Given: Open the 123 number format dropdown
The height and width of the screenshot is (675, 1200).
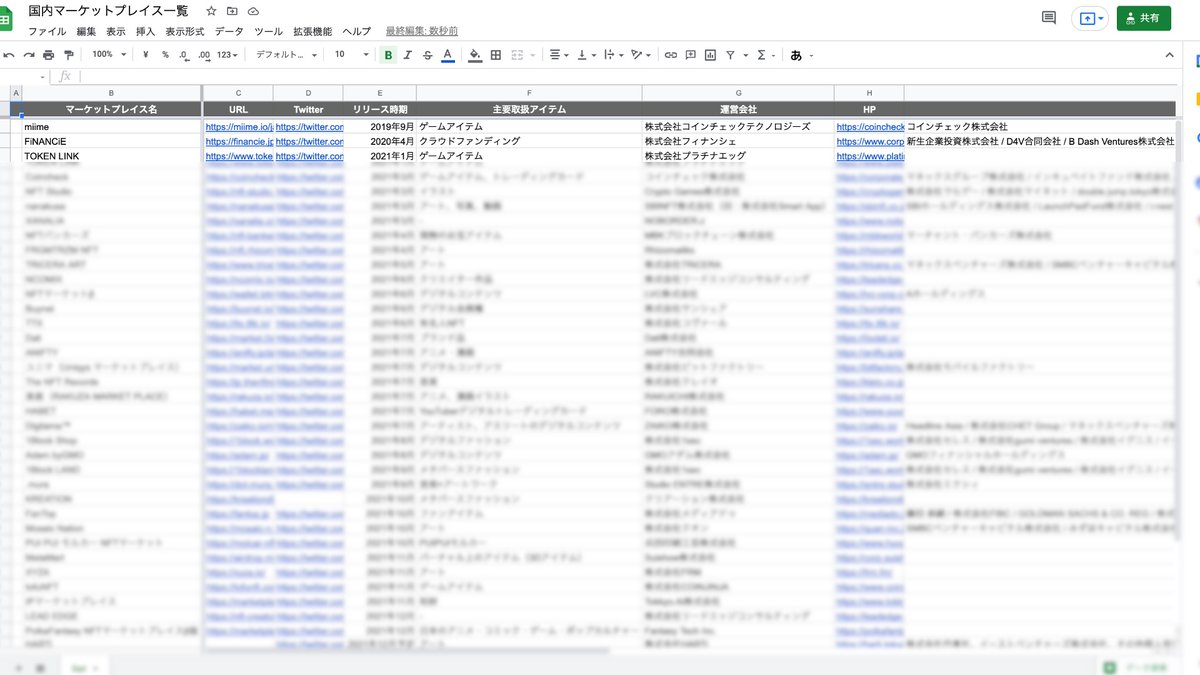Looking at the screenshot, I should (x=228, y=55).
